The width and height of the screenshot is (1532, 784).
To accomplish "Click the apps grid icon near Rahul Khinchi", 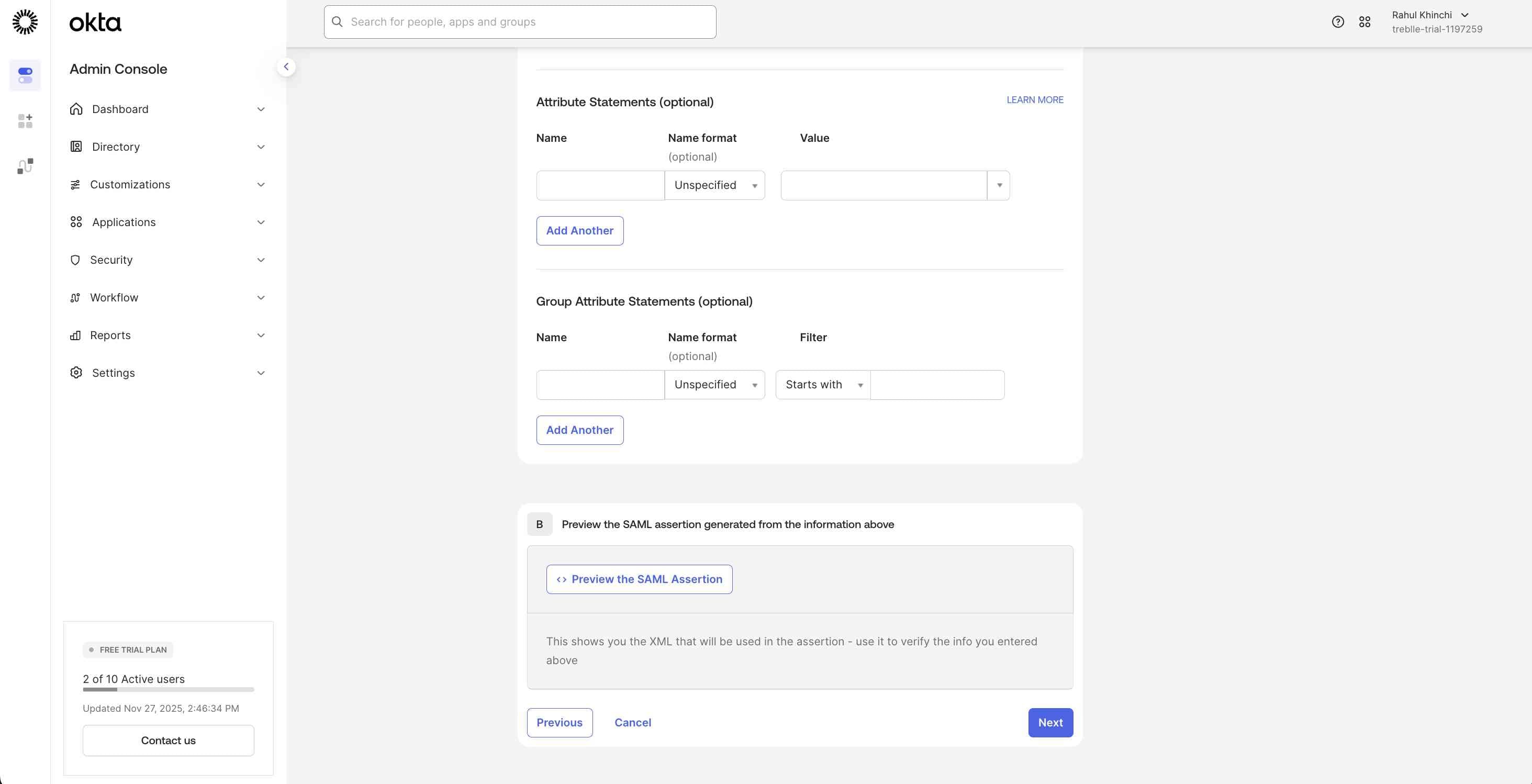I will 1365,21.
